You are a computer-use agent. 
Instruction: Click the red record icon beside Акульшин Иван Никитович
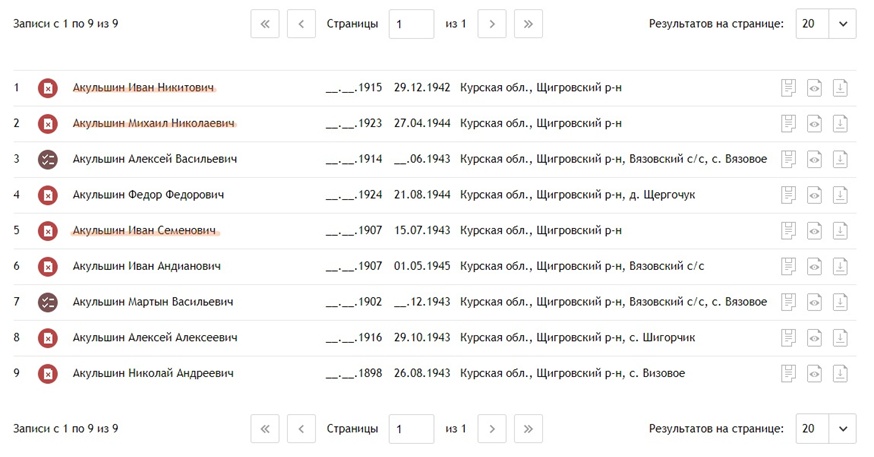[47, 88]
